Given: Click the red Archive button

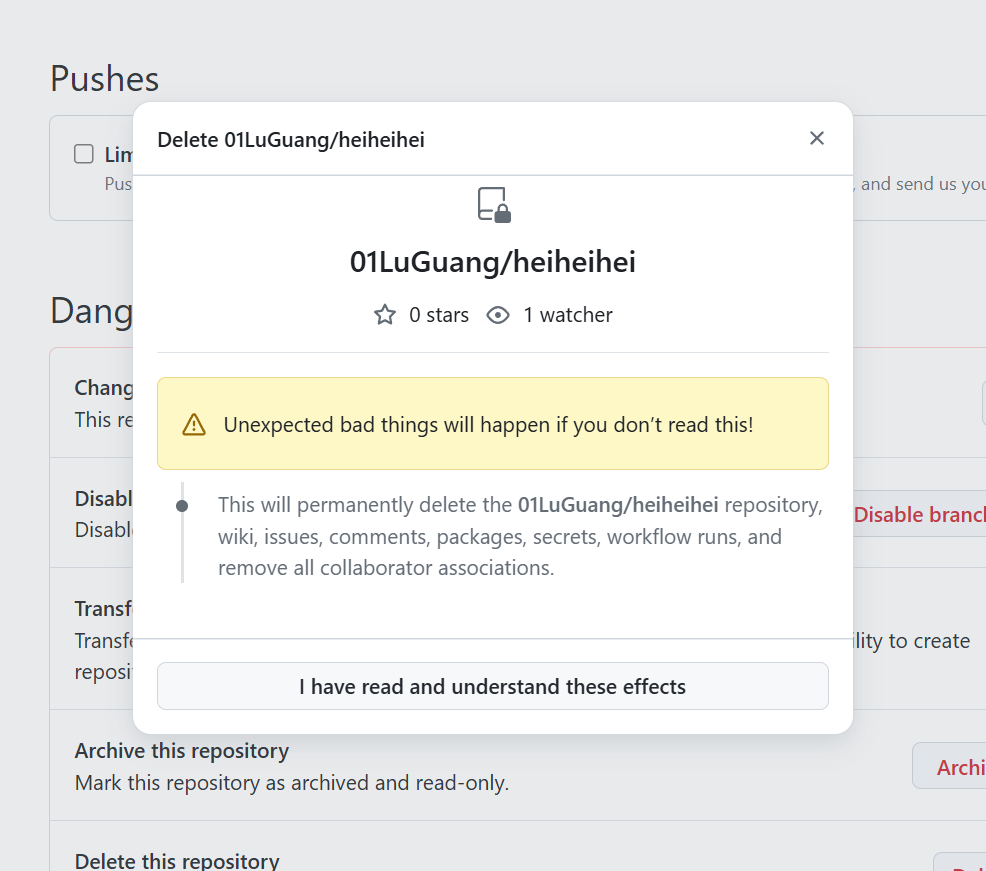Looking at the screenshot, I should click(x=950, y=766).
